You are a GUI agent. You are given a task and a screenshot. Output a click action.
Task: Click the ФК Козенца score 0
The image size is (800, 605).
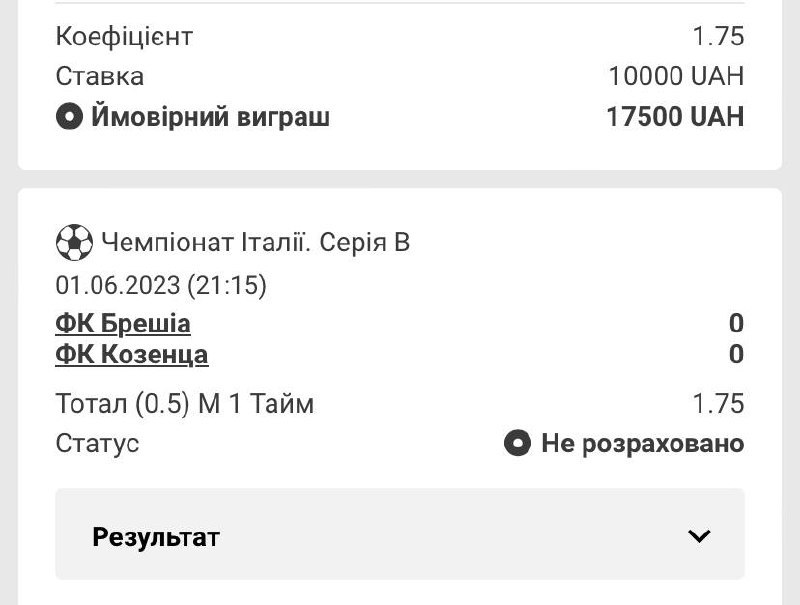click(736, 355)
